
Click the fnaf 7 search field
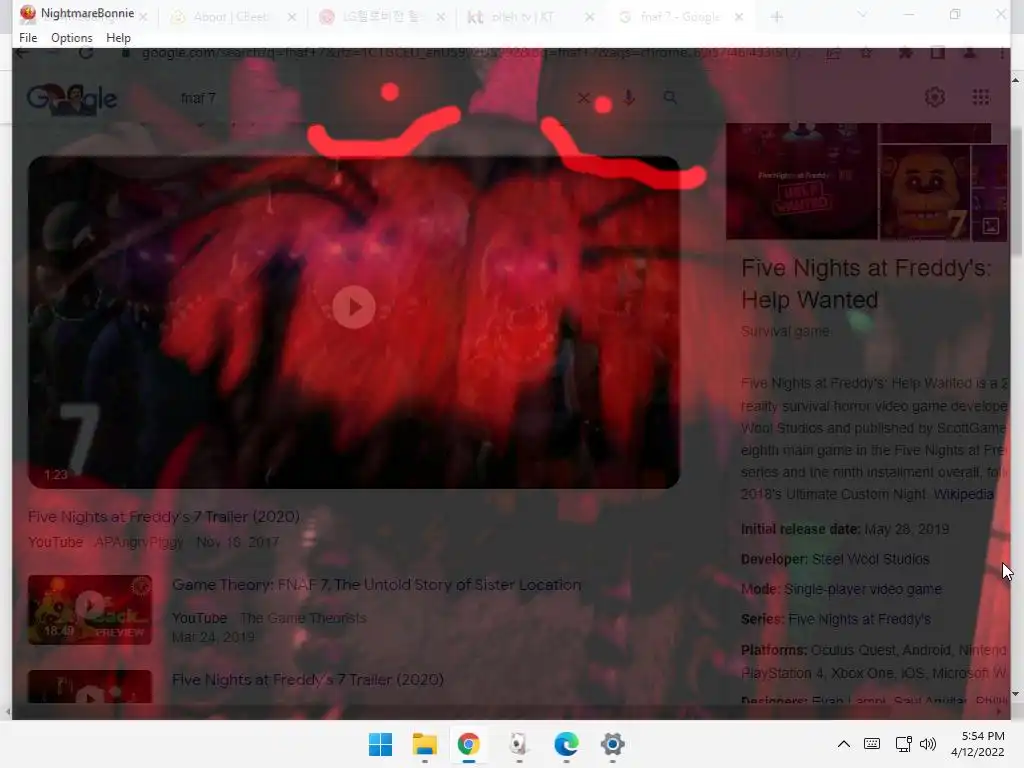pos(372,98)
